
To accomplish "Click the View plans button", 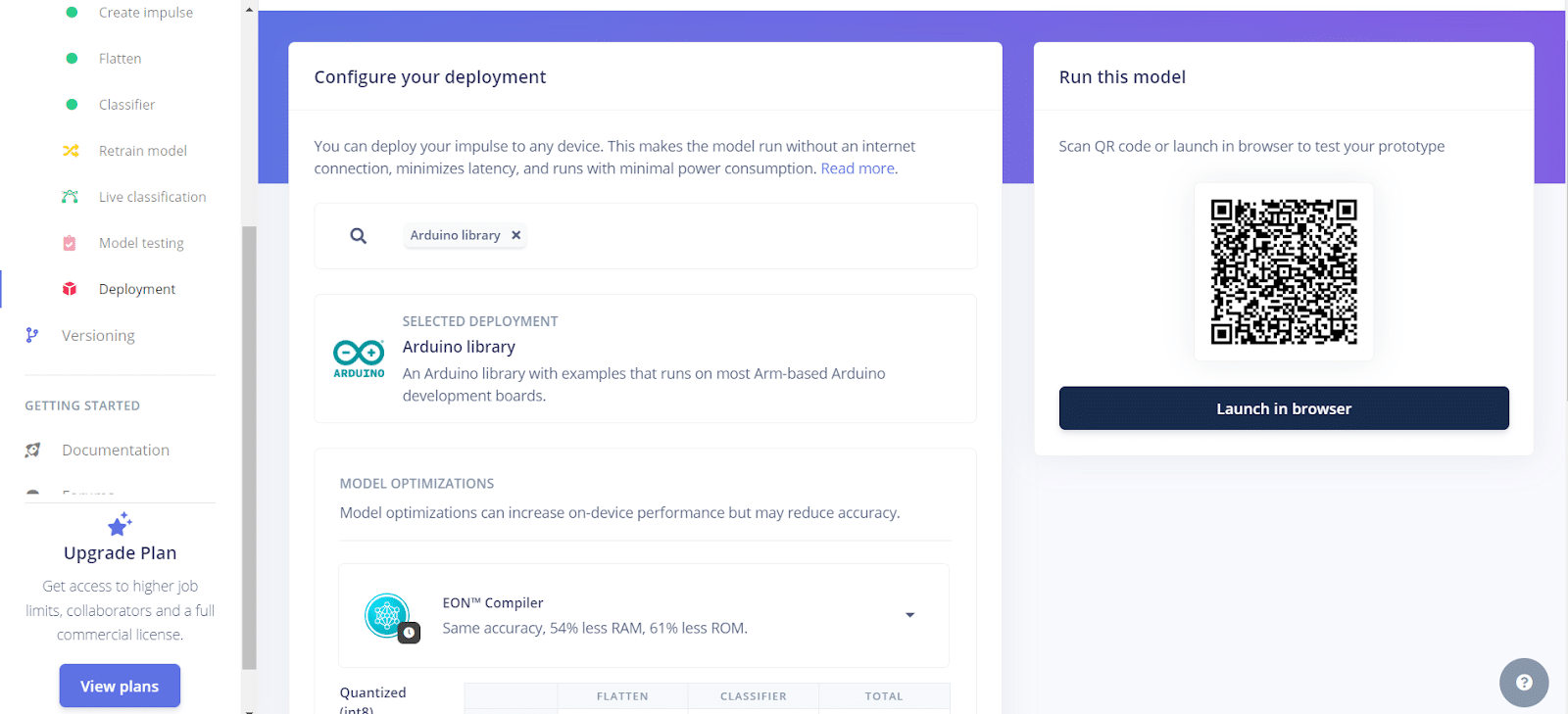I will coord(120,686).
